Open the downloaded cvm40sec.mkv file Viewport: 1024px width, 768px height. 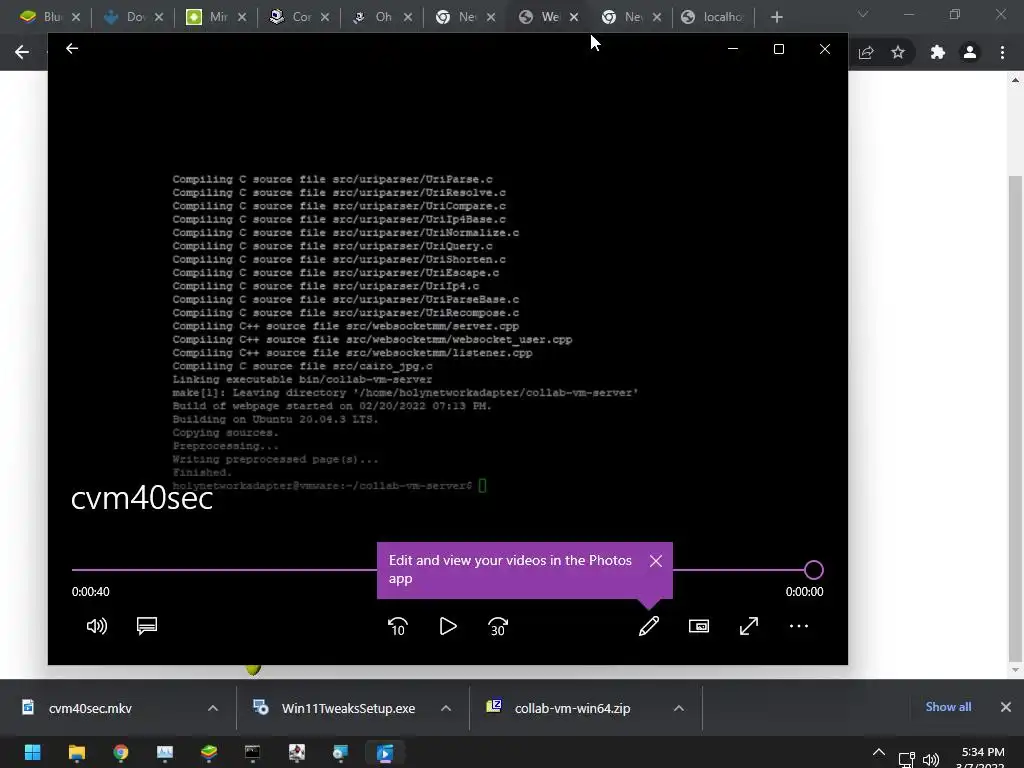click(90, 709)
